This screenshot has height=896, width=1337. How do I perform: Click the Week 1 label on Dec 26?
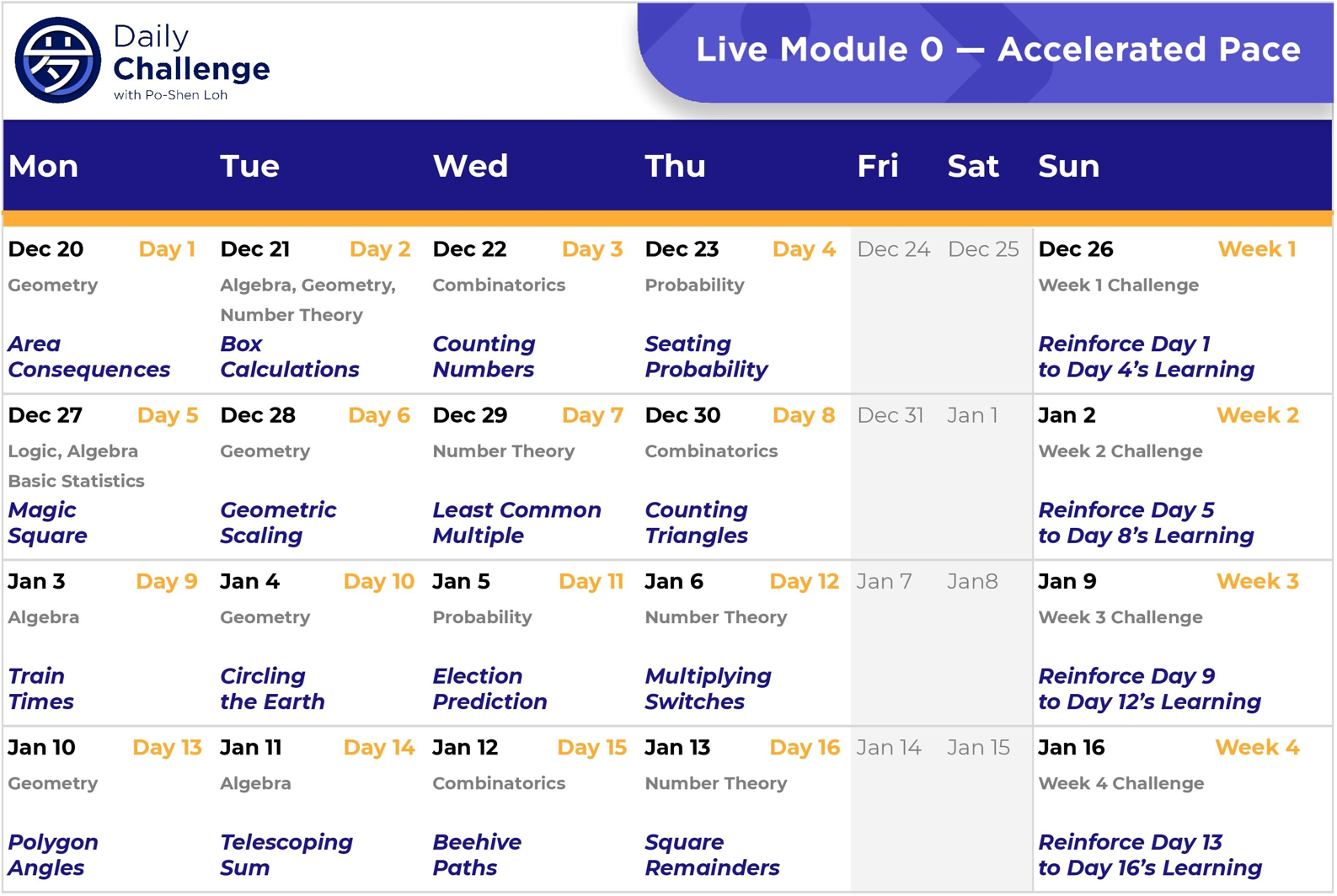pyautogui.click(x=1256, y=249)
